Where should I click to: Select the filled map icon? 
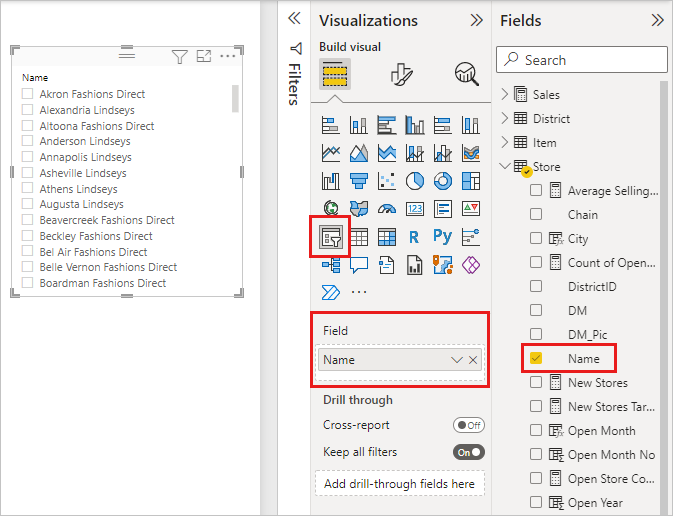coord(358,209)
